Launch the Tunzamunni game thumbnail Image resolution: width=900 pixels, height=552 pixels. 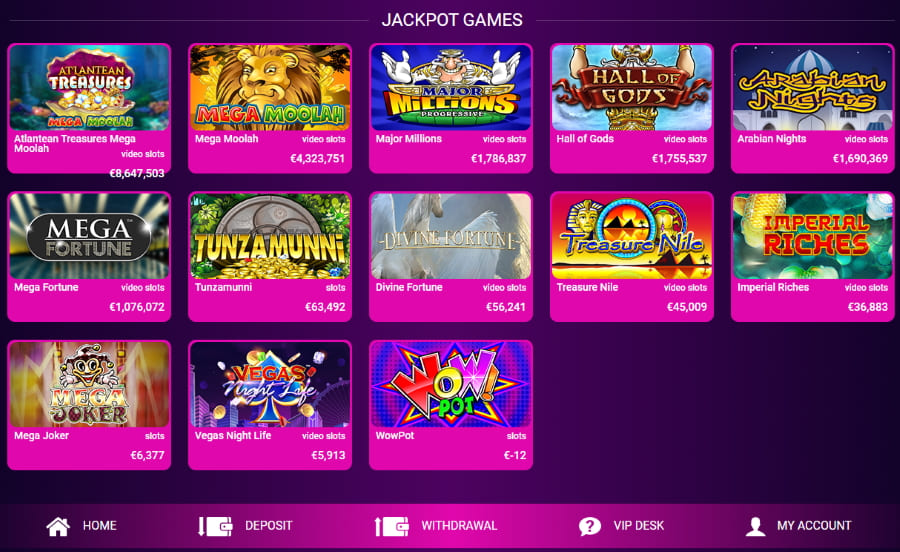tap(270, 236)
